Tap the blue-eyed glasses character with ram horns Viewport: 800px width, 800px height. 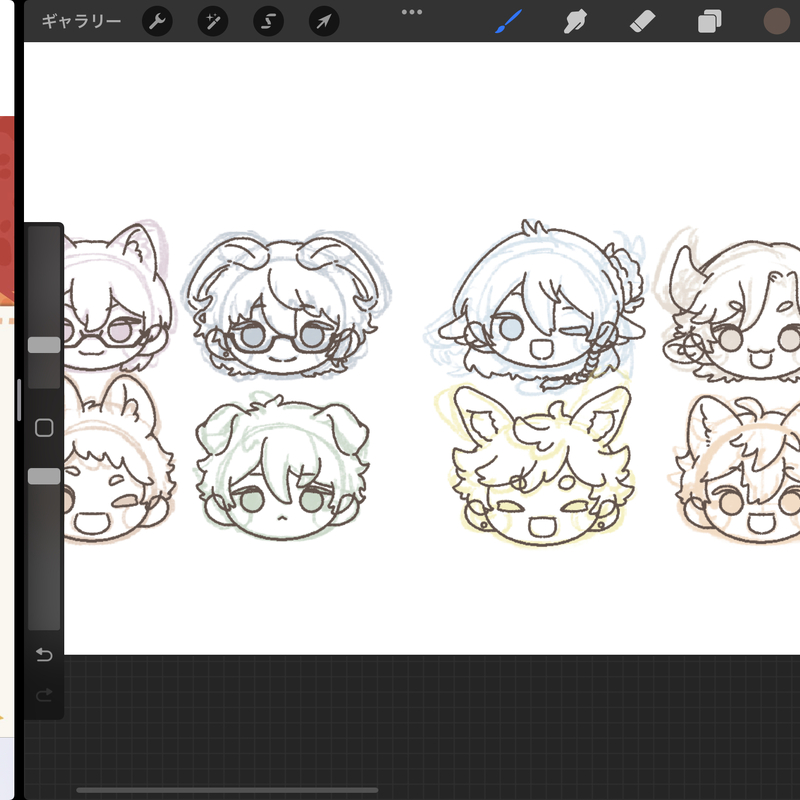tap(285, 305)
